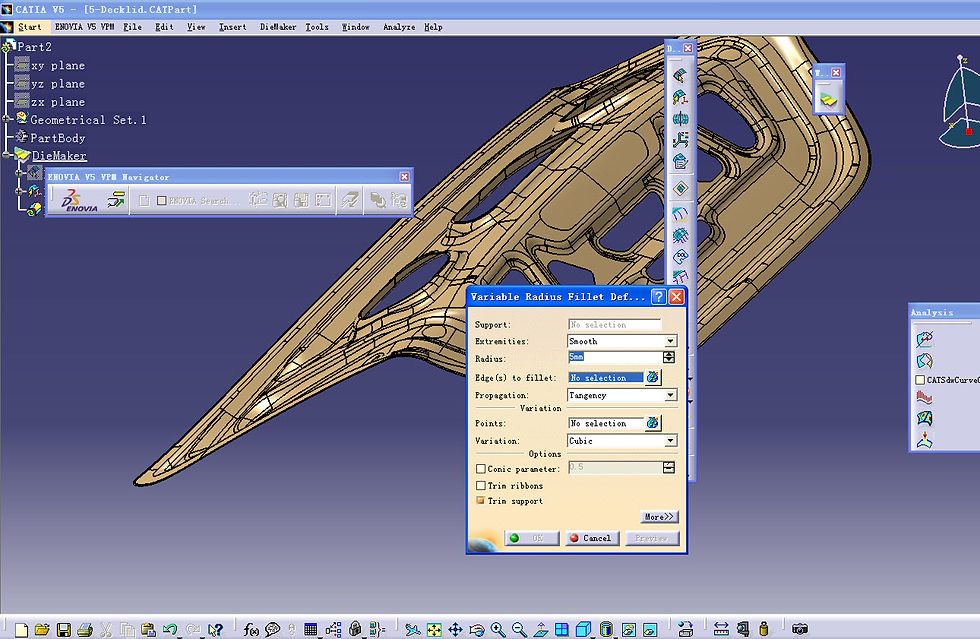This screenshot has height=639, width=980.
Task: Change the shading render style
Action: pos(606,629)
